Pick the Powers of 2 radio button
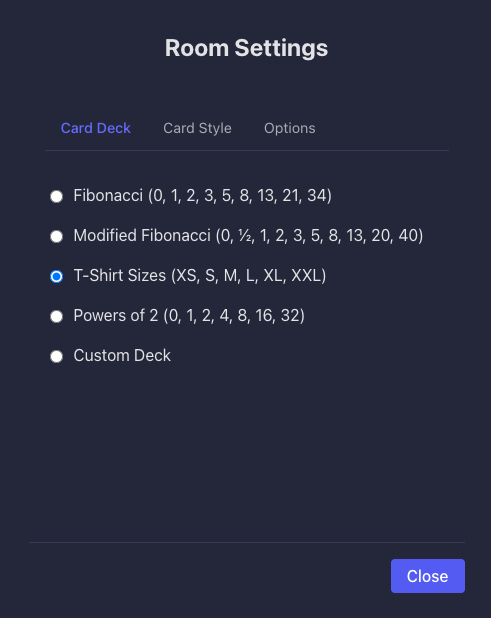Image resolution: width=491 pixels, height=618 pixels. (x=56, y=316)
